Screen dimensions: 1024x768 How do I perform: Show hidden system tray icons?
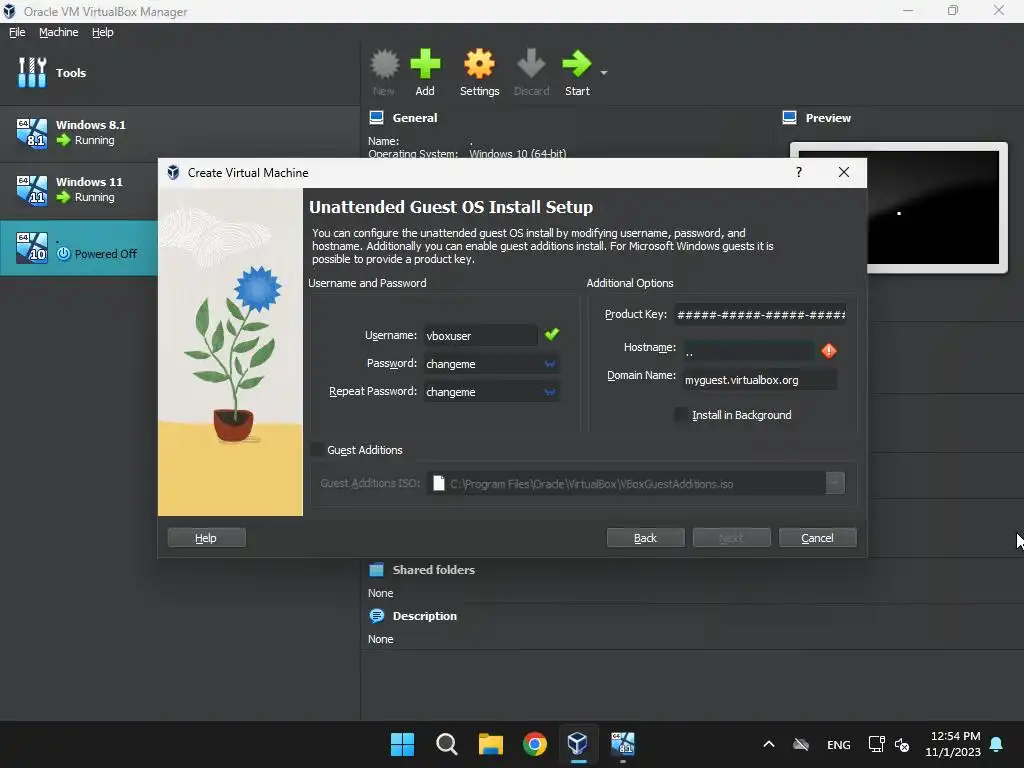click(769, 744)
